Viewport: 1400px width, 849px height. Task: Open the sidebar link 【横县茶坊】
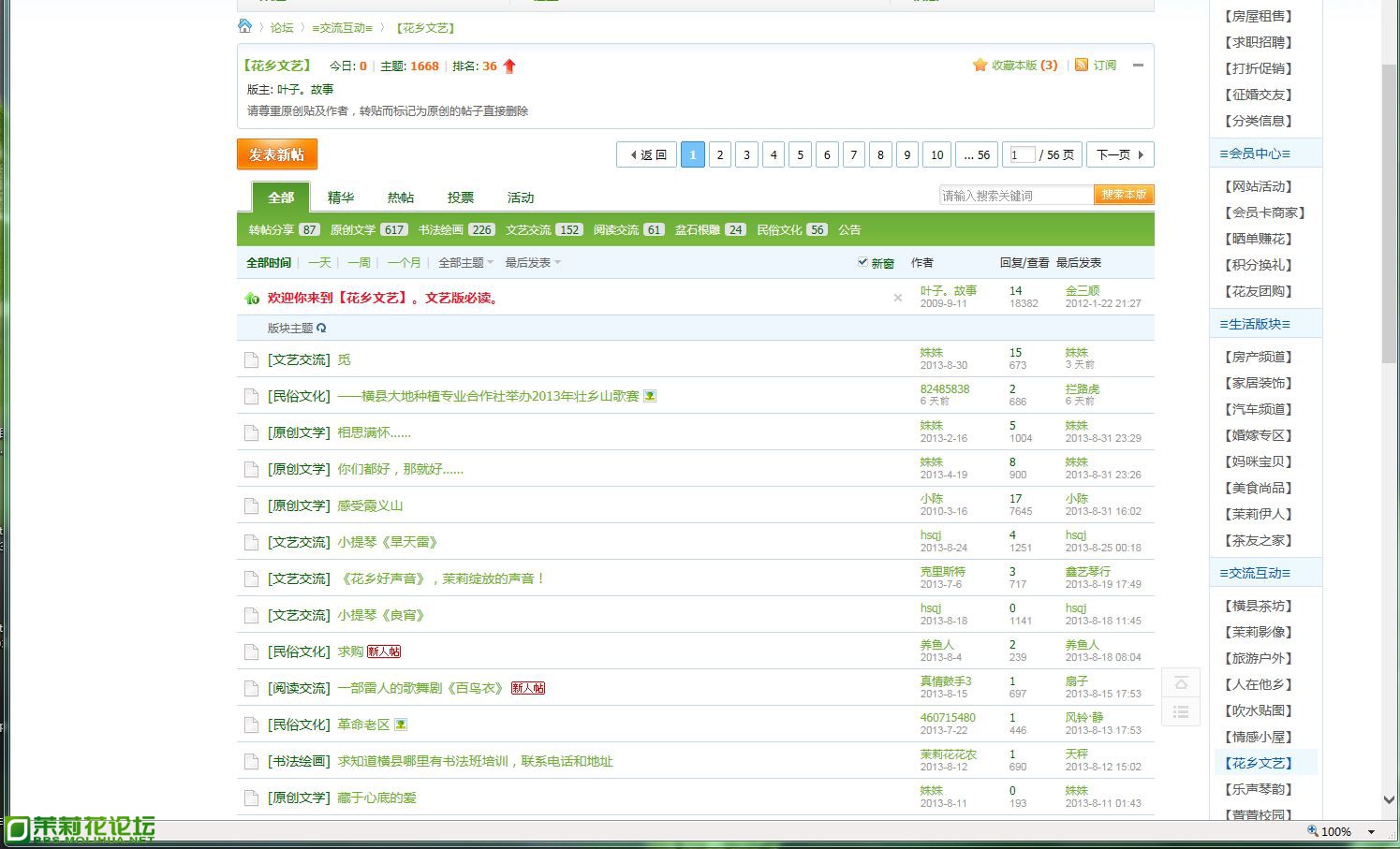coord(1258,606)
